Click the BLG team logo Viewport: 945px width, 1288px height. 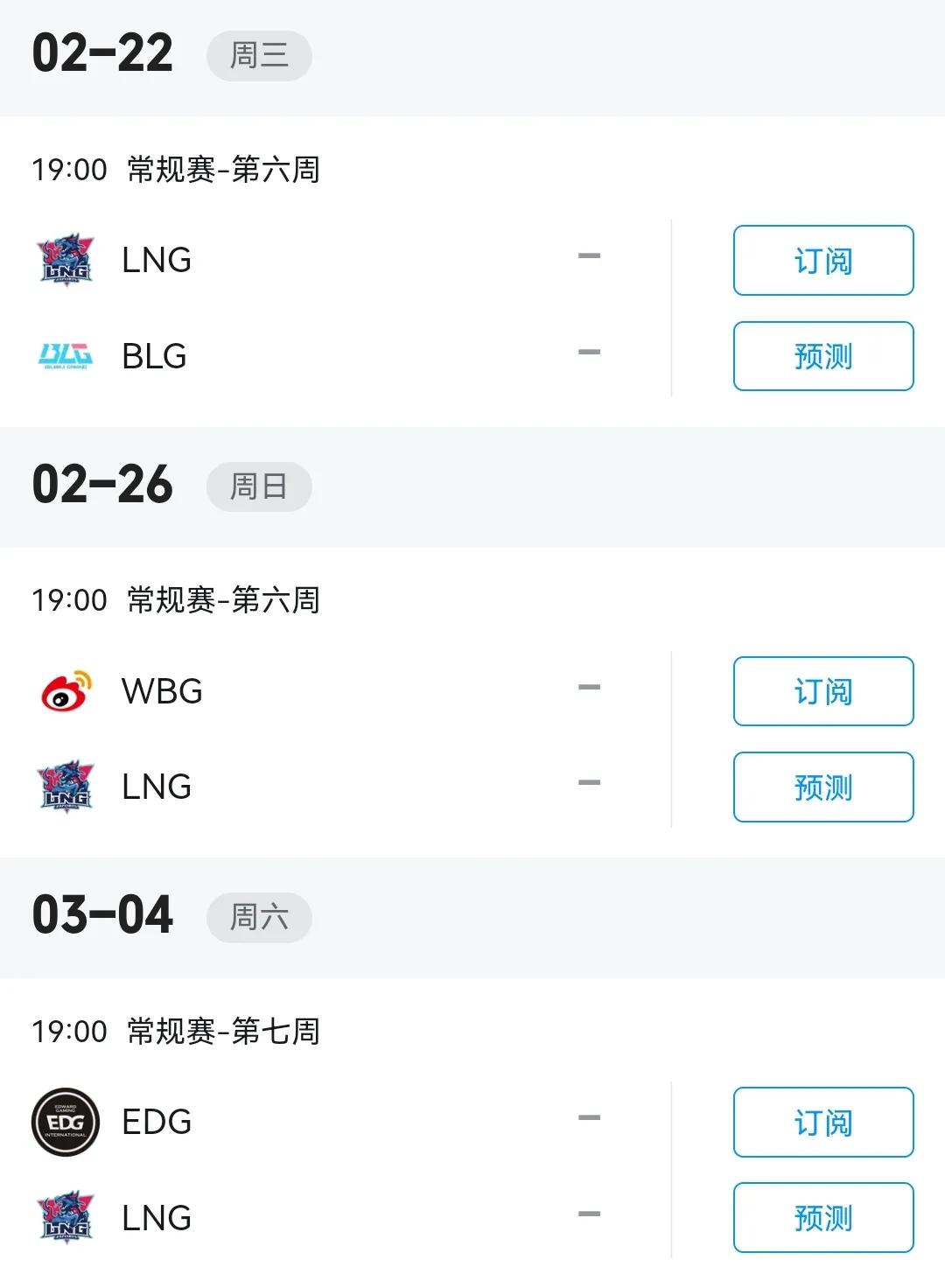click(x=66, y=355)
